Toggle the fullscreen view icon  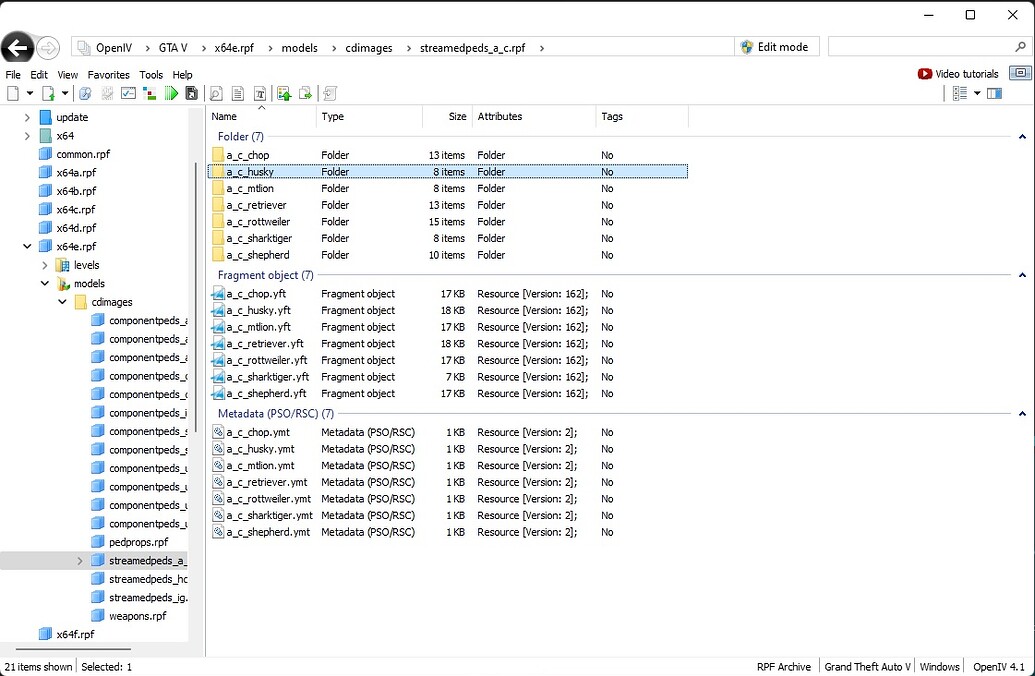click(x=1019, y=73)
